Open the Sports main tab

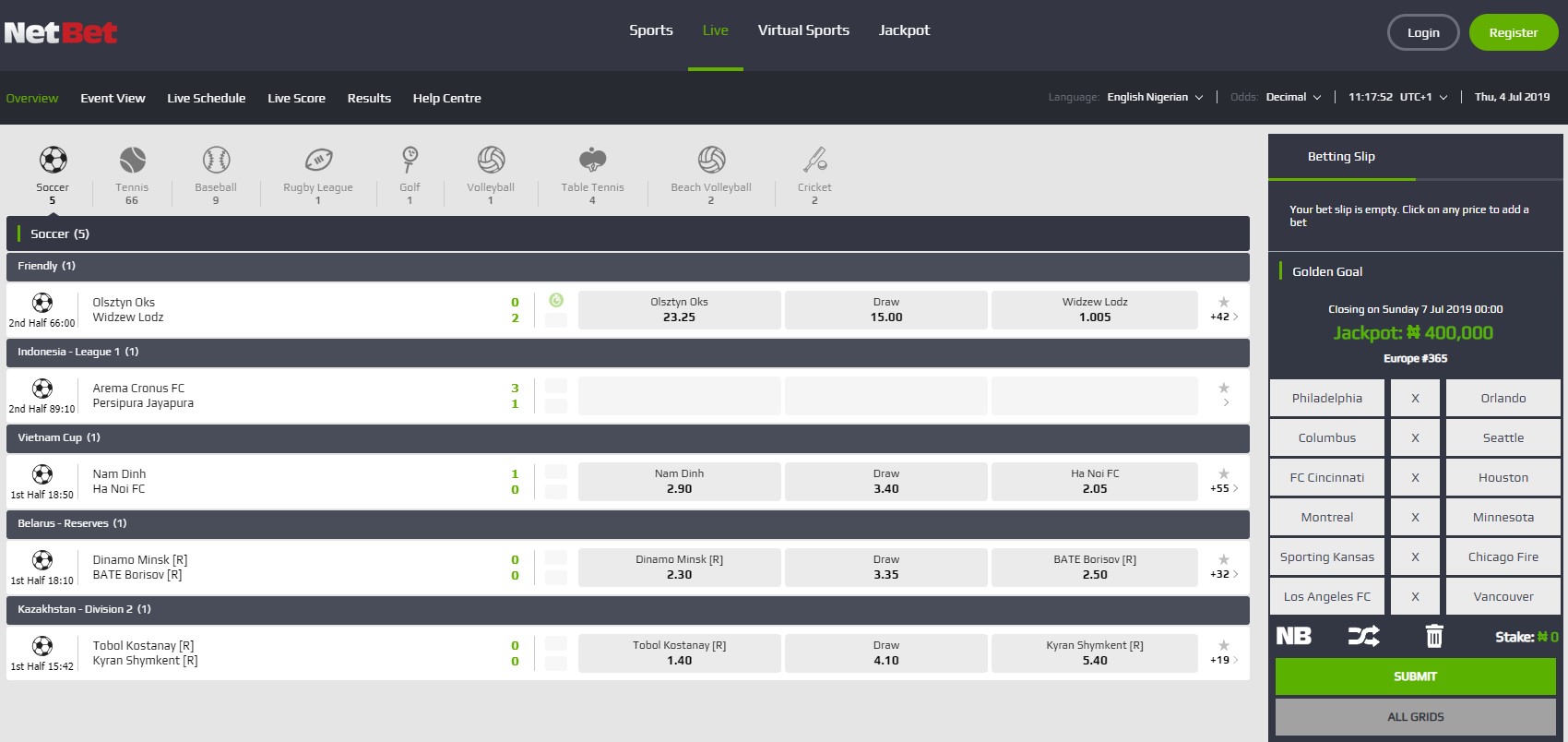651,30
